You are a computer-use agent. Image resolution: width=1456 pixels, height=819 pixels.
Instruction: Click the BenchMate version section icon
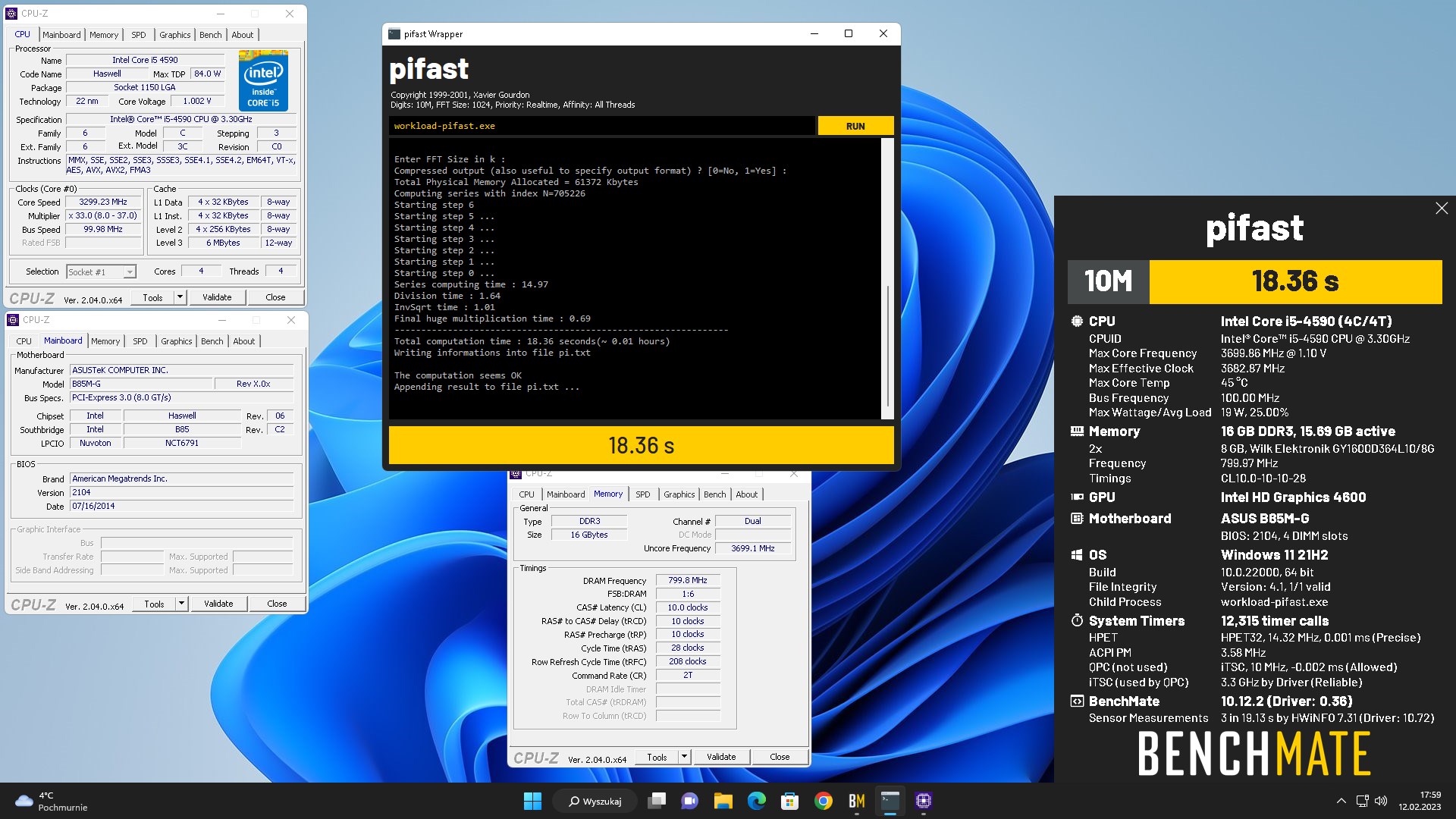[x=1077, y=701]
